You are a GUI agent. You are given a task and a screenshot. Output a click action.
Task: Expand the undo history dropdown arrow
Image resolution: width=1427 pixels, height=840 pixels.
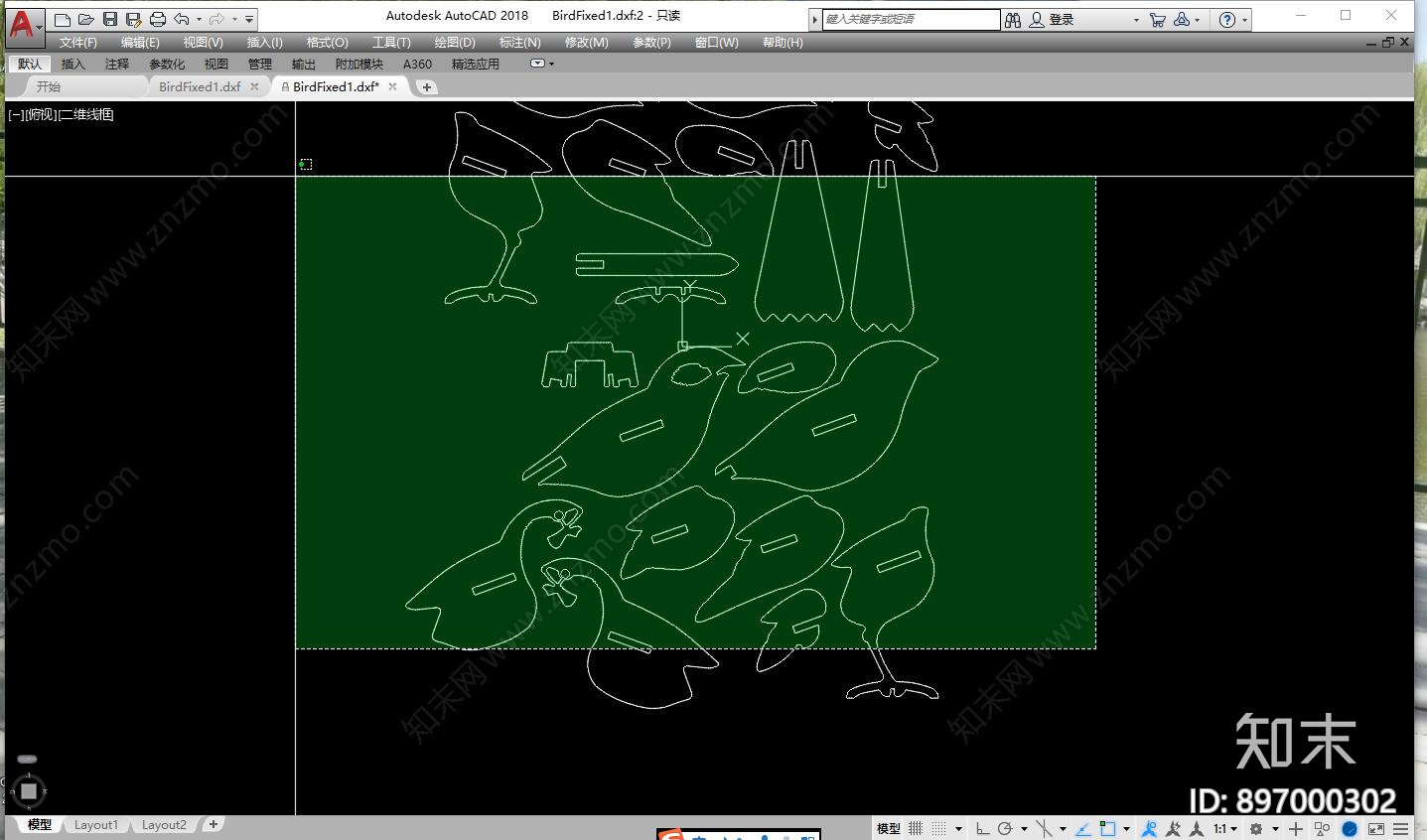[199, 20]
